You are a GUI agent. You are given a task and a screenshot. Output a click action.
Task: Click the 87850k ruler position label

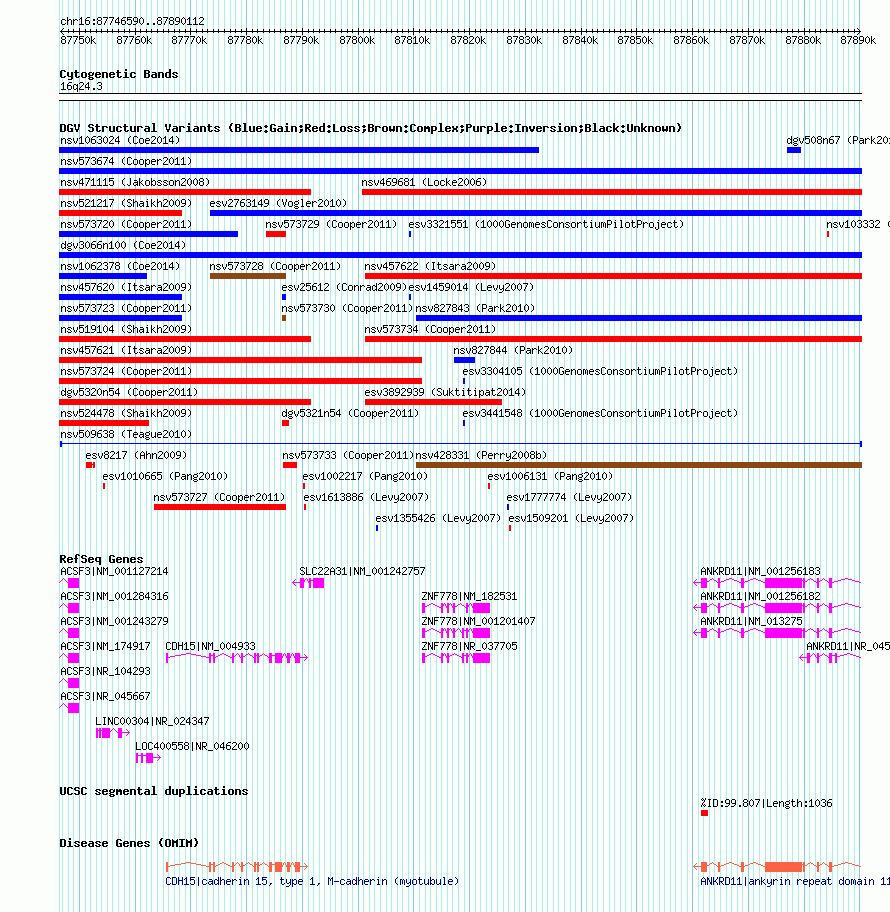[x=635, y=40]
